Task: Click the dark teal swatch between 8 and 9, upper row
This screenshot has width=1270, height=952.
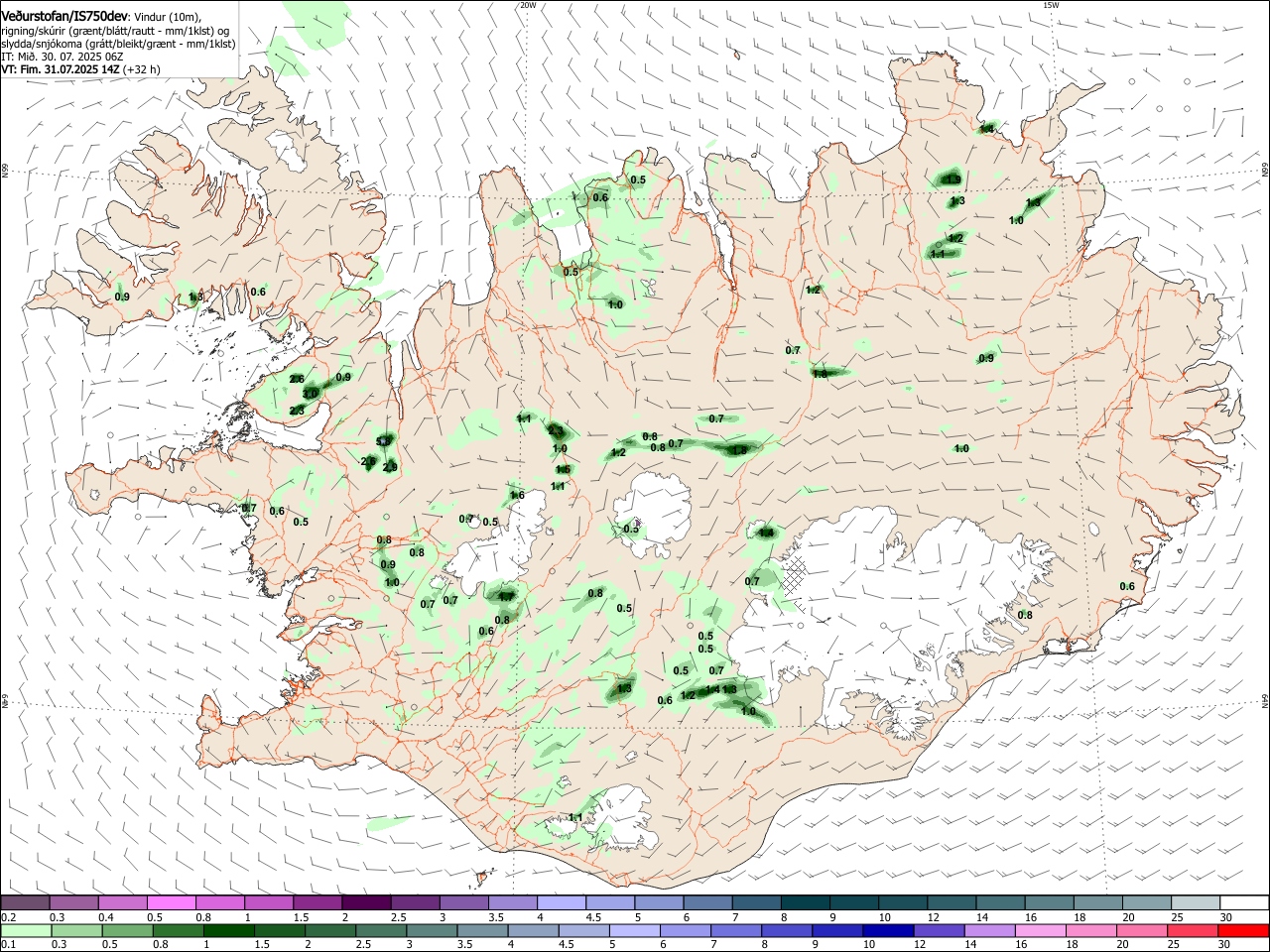Action: (x=806, y=902)
